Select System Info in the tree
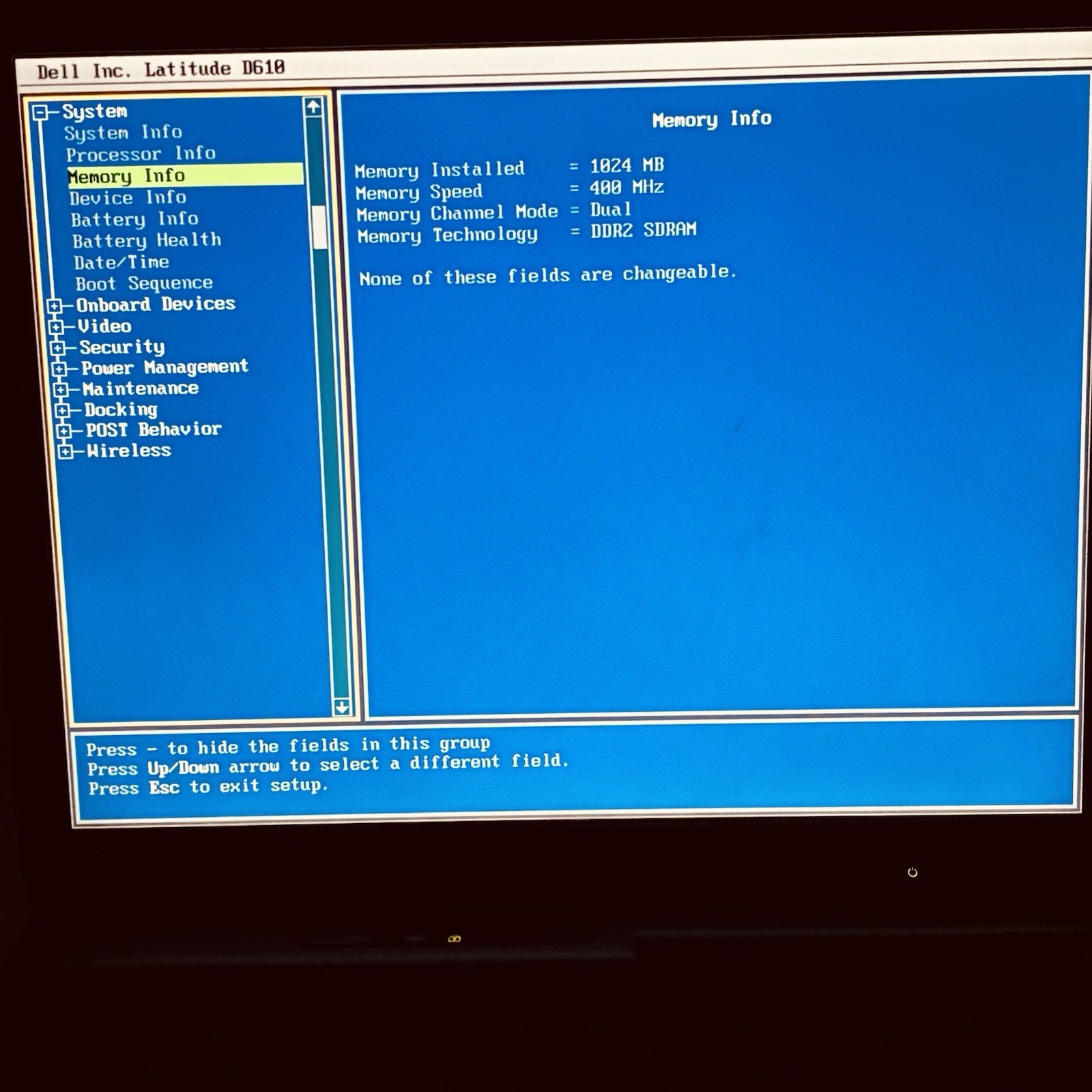This screenshot has width=1092, height=1092. (x=123, y=132)
